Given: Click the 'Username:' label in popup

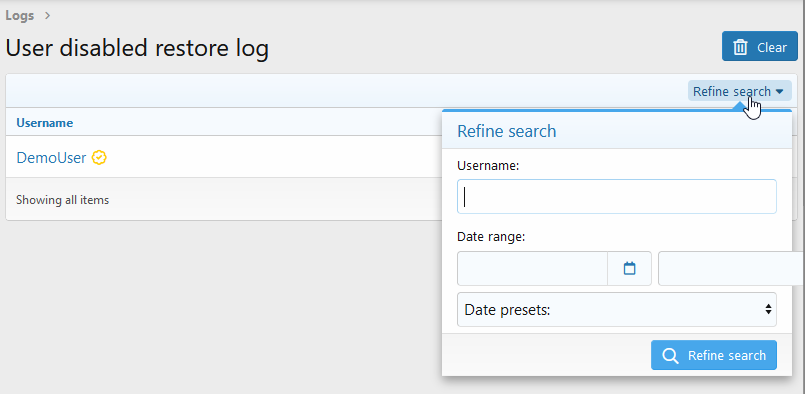Looking at the screenshot, I should (x=488, y=165).
